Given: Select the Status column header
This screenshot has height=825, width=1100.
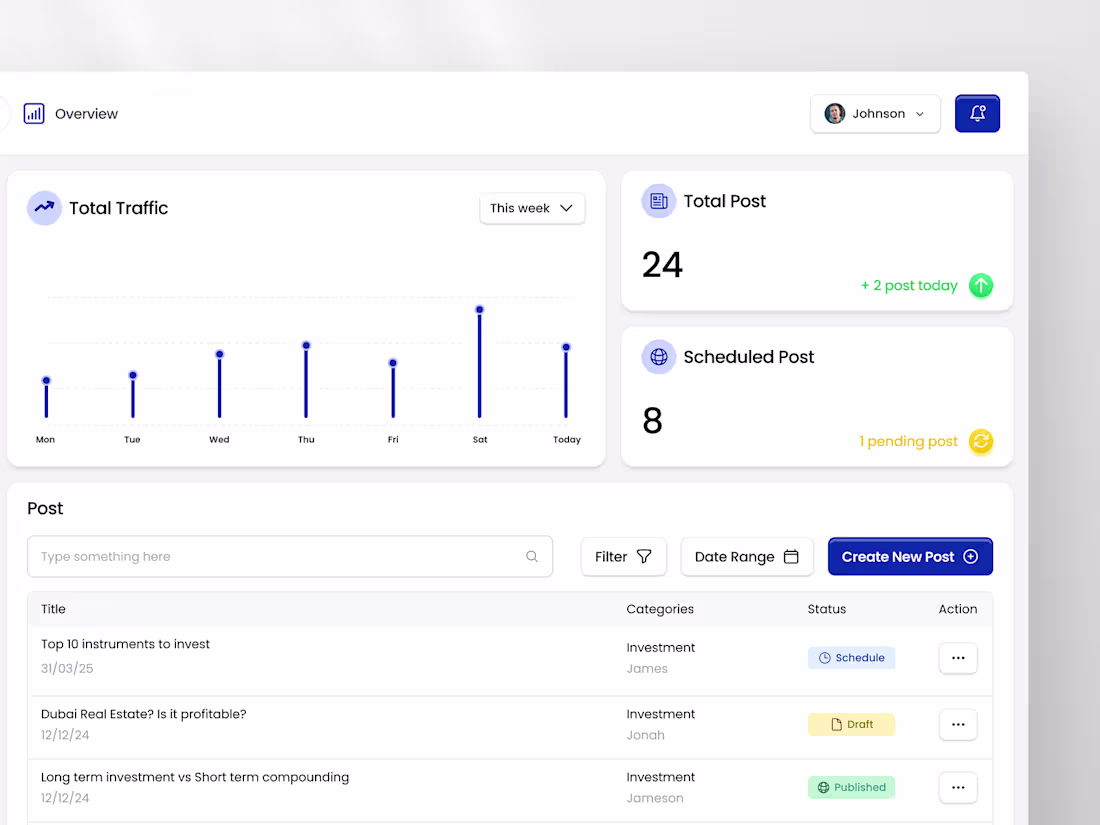Looking at the screenshot, I should pyautogui.click(x=827, y=609).
